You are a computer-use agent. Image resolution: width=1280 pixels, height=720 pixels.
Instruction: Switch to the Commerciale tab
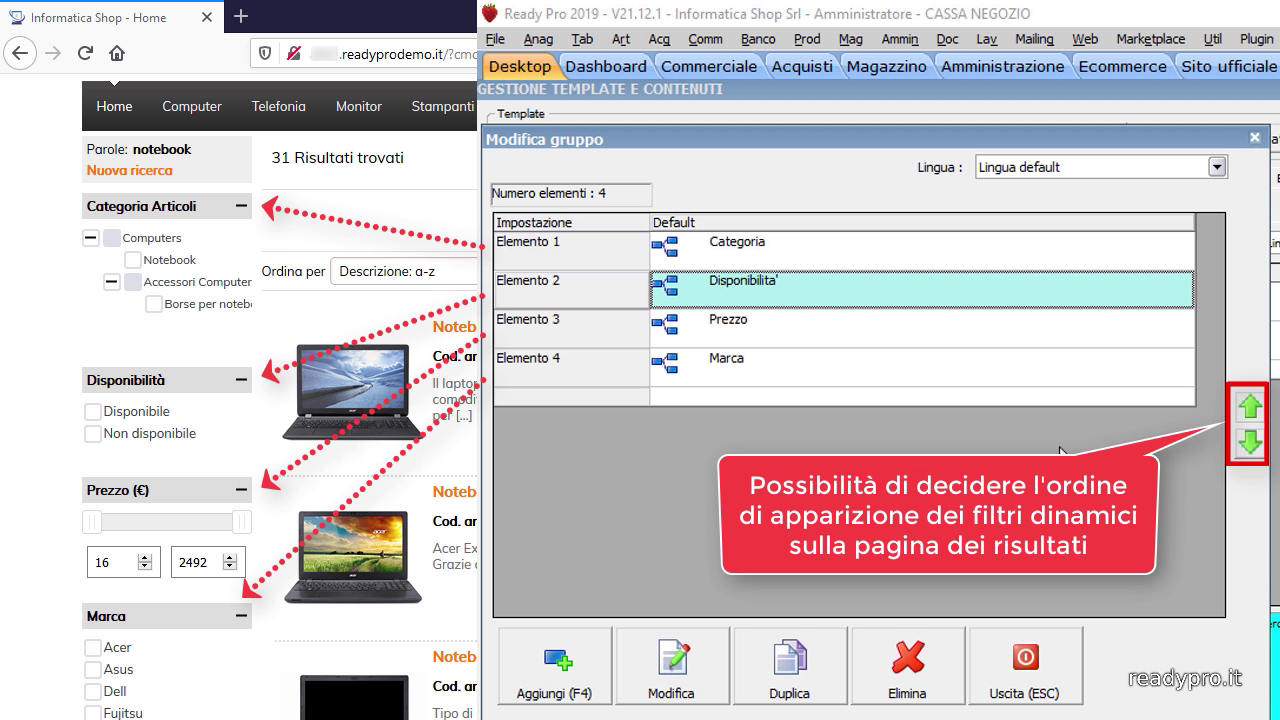click(x=709, y=66)
